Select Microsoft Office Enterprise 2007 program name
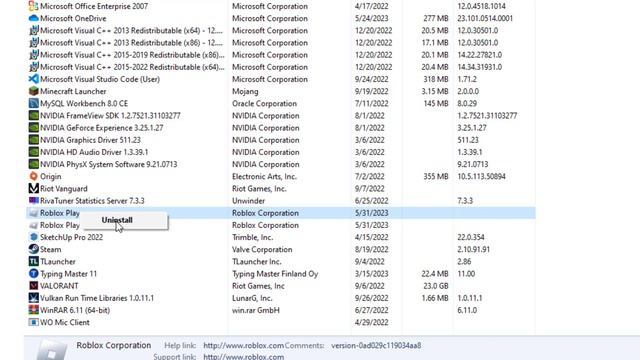The height and width of the screenshot is (360, 640). (94, 6)
